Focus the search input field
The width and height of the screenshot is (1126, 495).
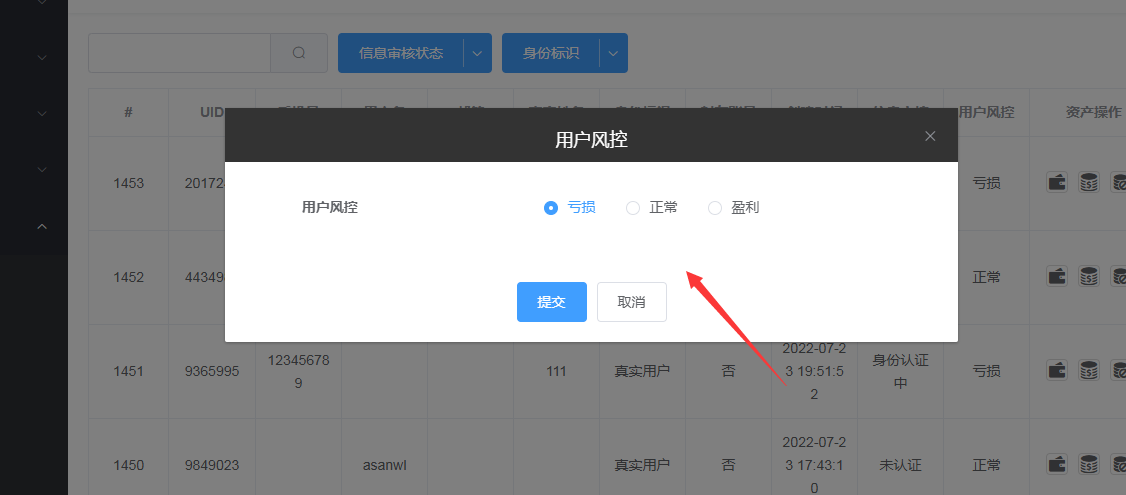[x=179, y=53]
